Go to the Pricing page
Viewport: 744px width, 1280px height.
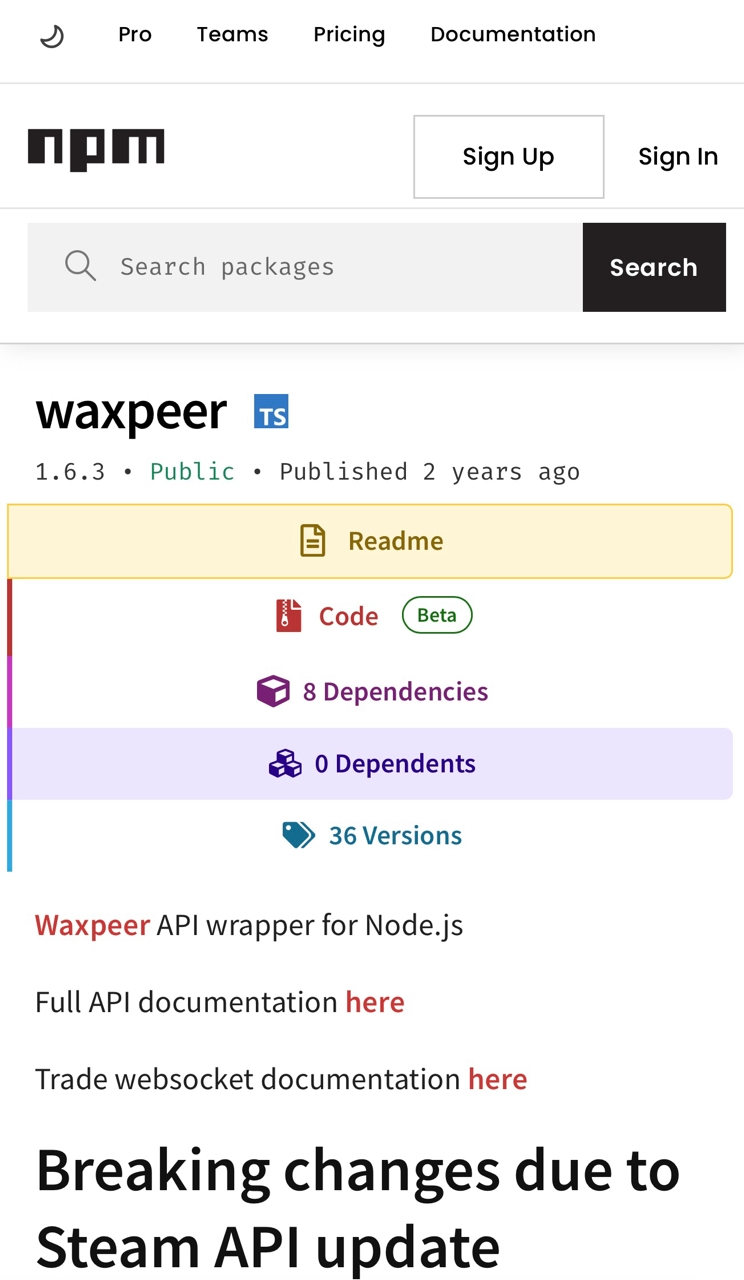tap(349, 34)
